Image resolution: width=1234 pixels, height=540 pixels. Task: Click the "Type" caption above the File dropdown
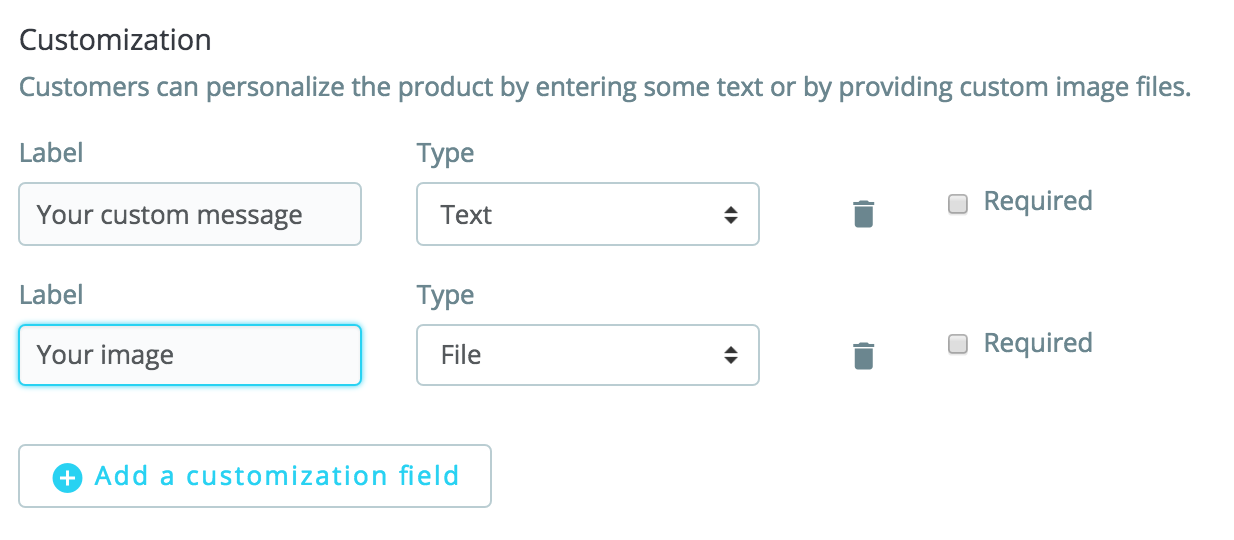(x=445, y=295)
